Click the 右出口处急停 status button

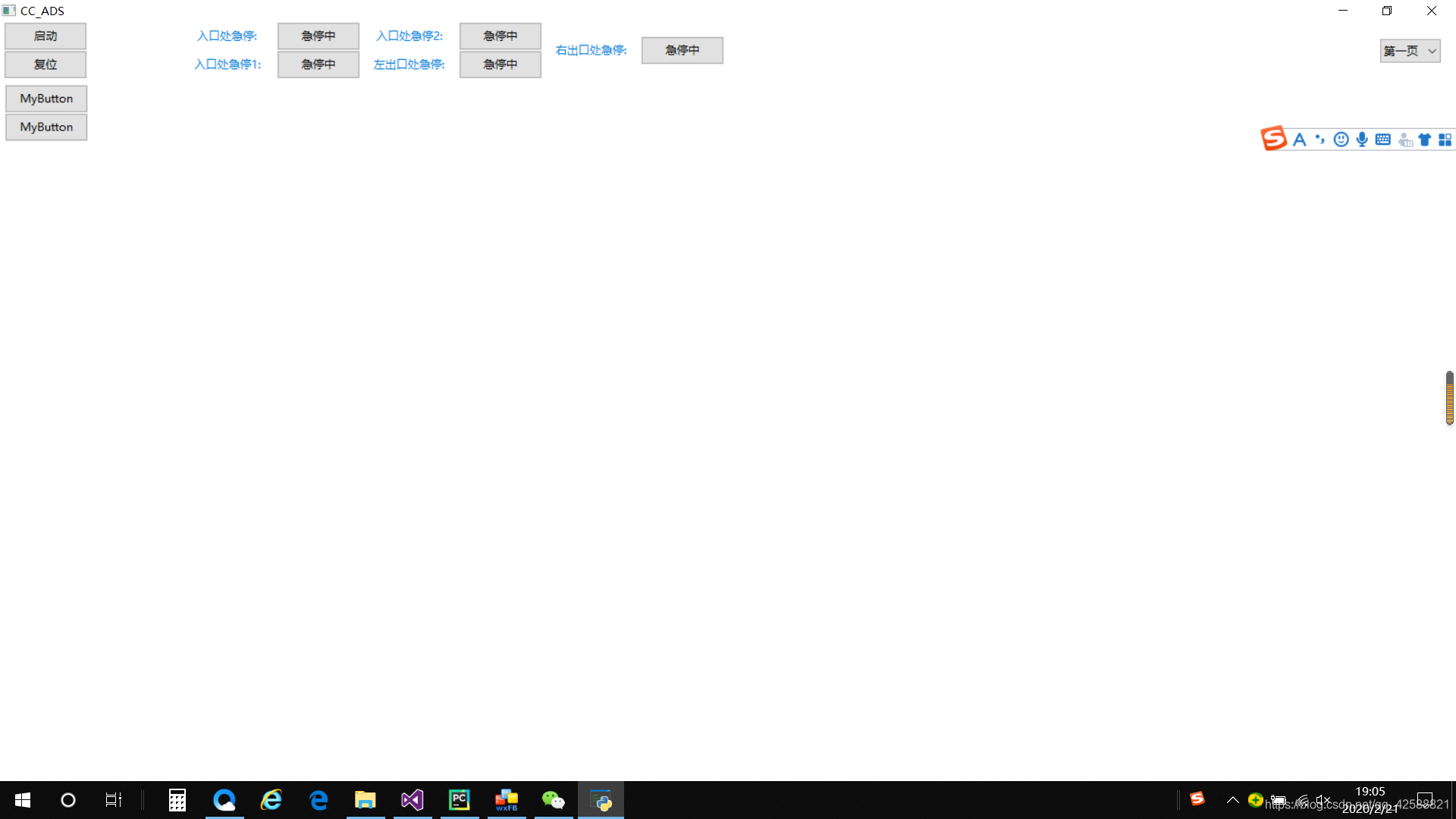pos(682,50)
